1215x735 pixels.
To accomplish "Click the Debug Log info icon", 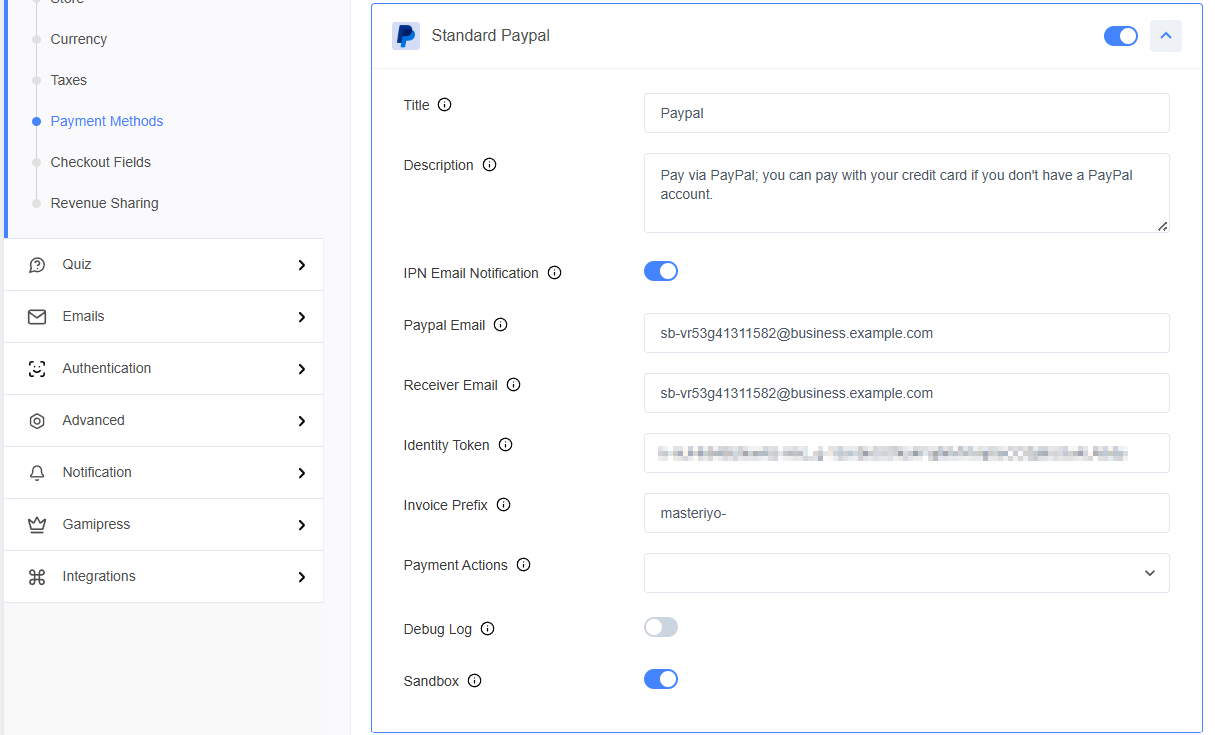I will tap(487, 629).
